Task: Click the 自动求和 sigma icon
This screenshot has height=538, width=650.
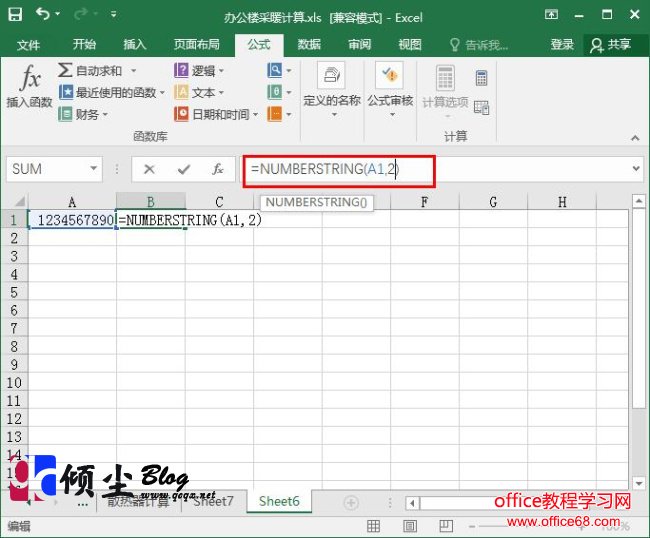Action: tap(65, 70)
